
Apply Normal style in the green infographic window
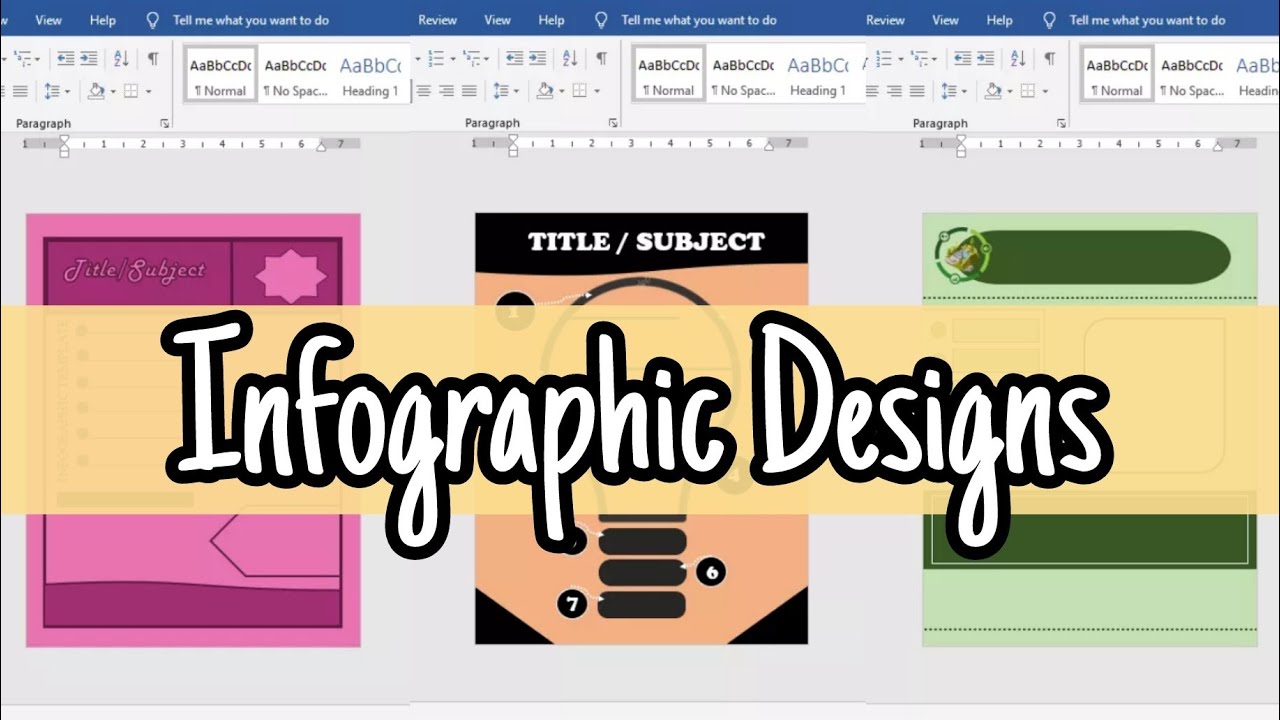1116,74
